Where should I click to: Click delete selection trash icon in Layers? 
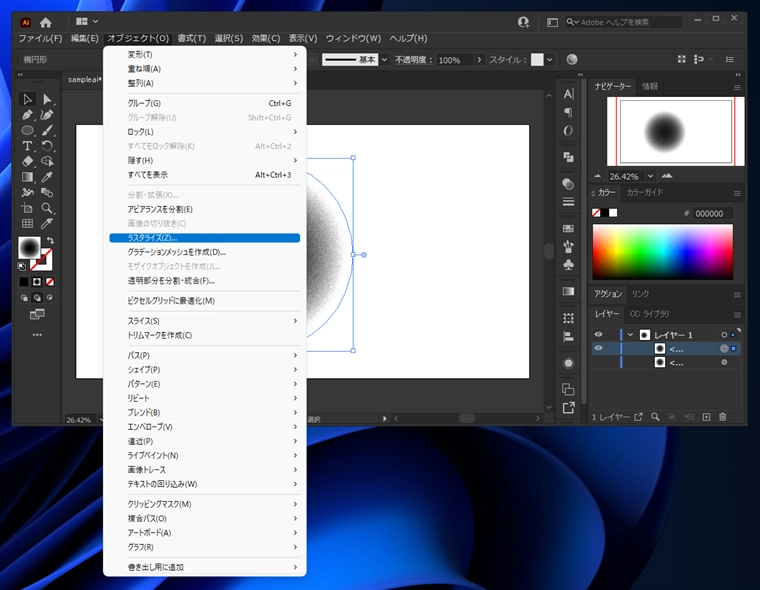(x=723, y=417)
